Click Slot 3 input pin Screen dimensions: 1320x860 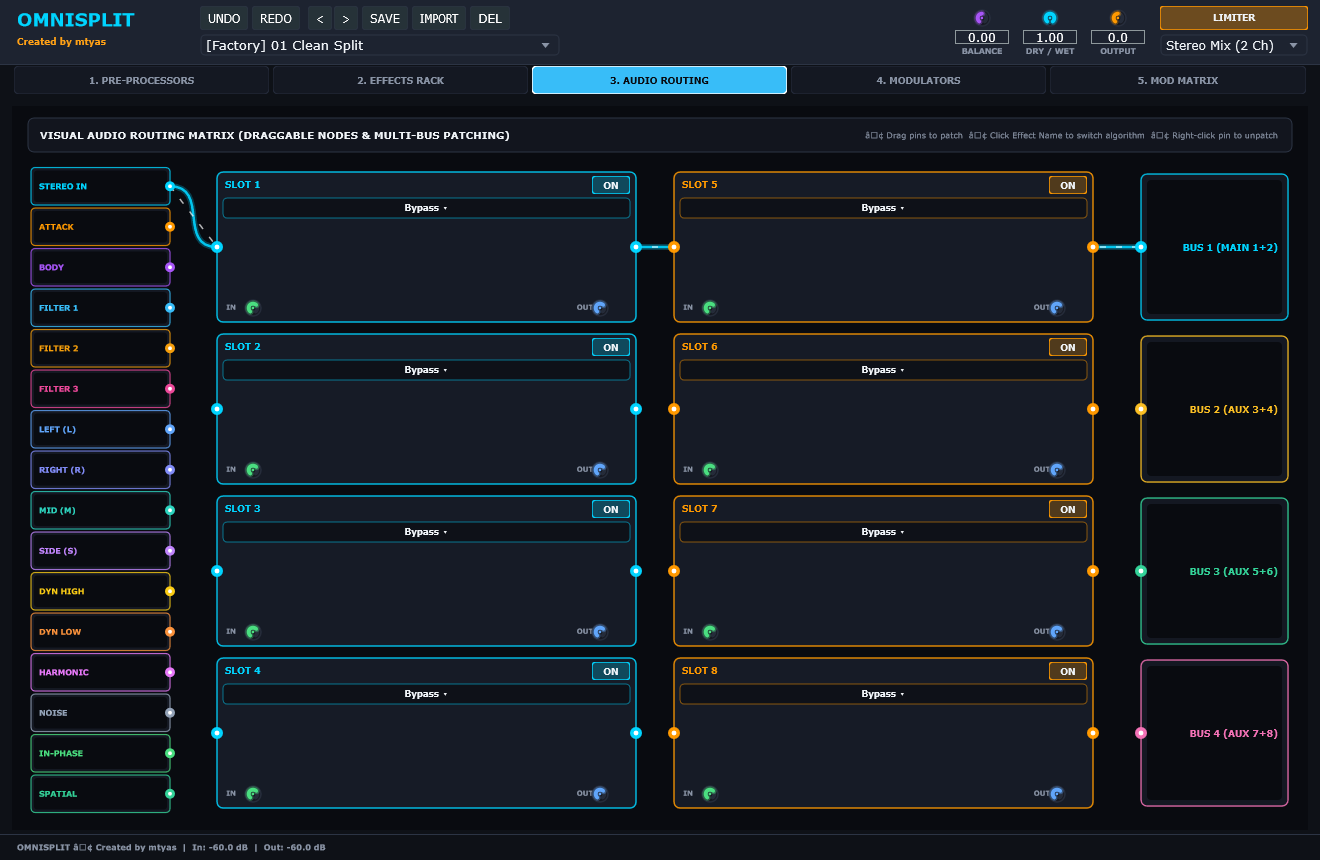(217, 571)
